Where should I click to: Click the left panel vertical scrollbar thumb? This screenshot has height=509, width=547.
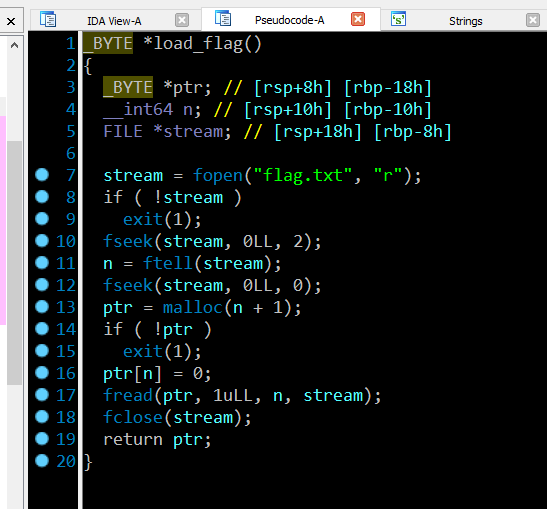click(14, 263)
